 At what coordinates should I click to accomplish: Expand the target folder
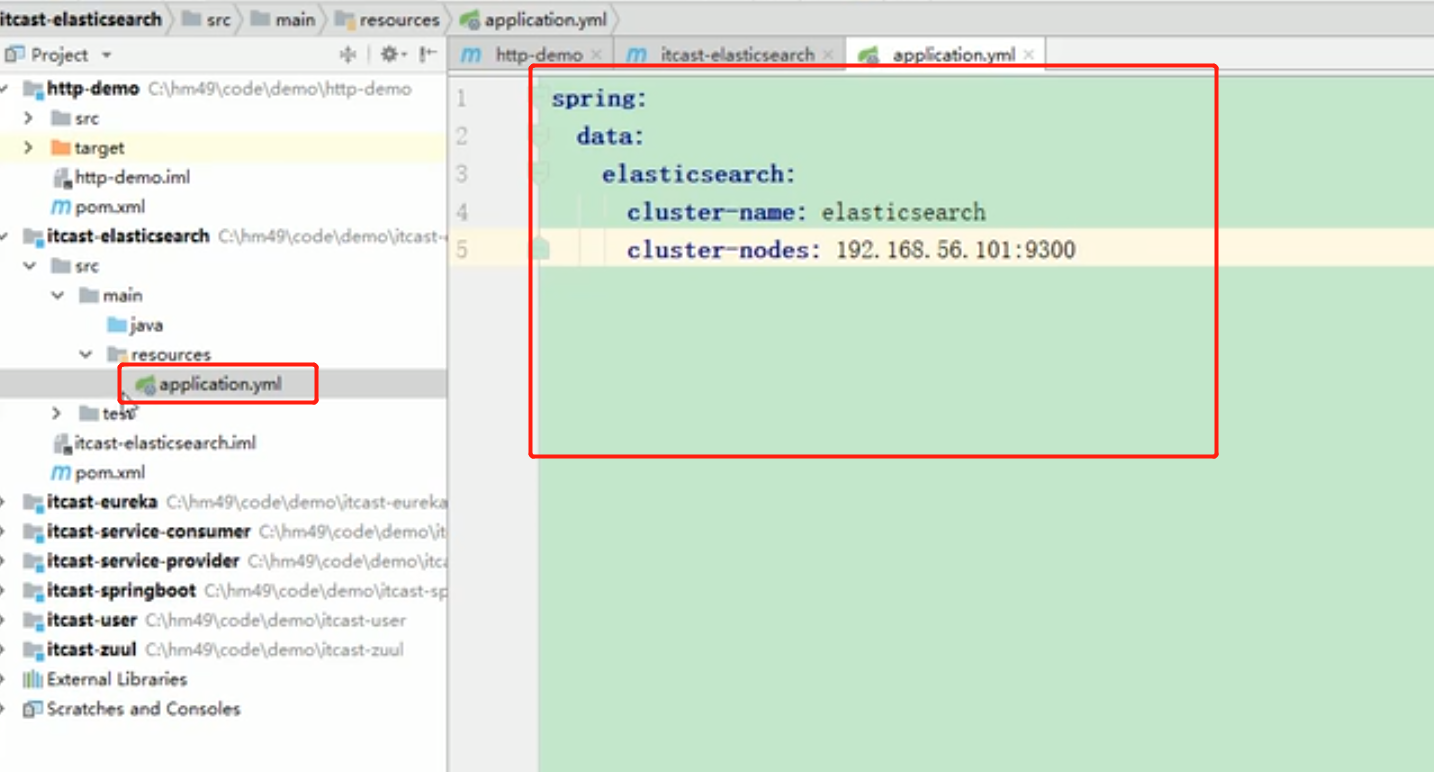29,148
